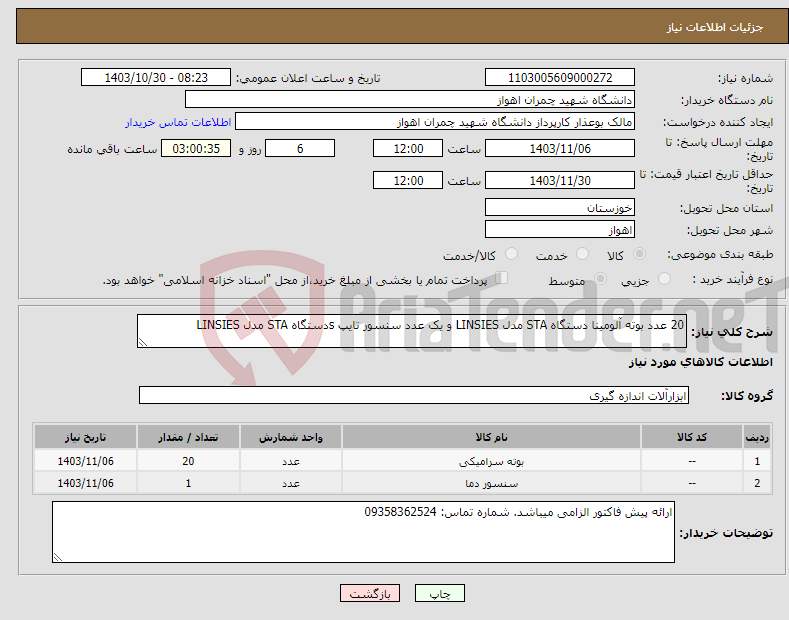Viewport: 789px width, 620px height.
Task: Click the unit cell in سنسور دما row
Action: [291, 483]
